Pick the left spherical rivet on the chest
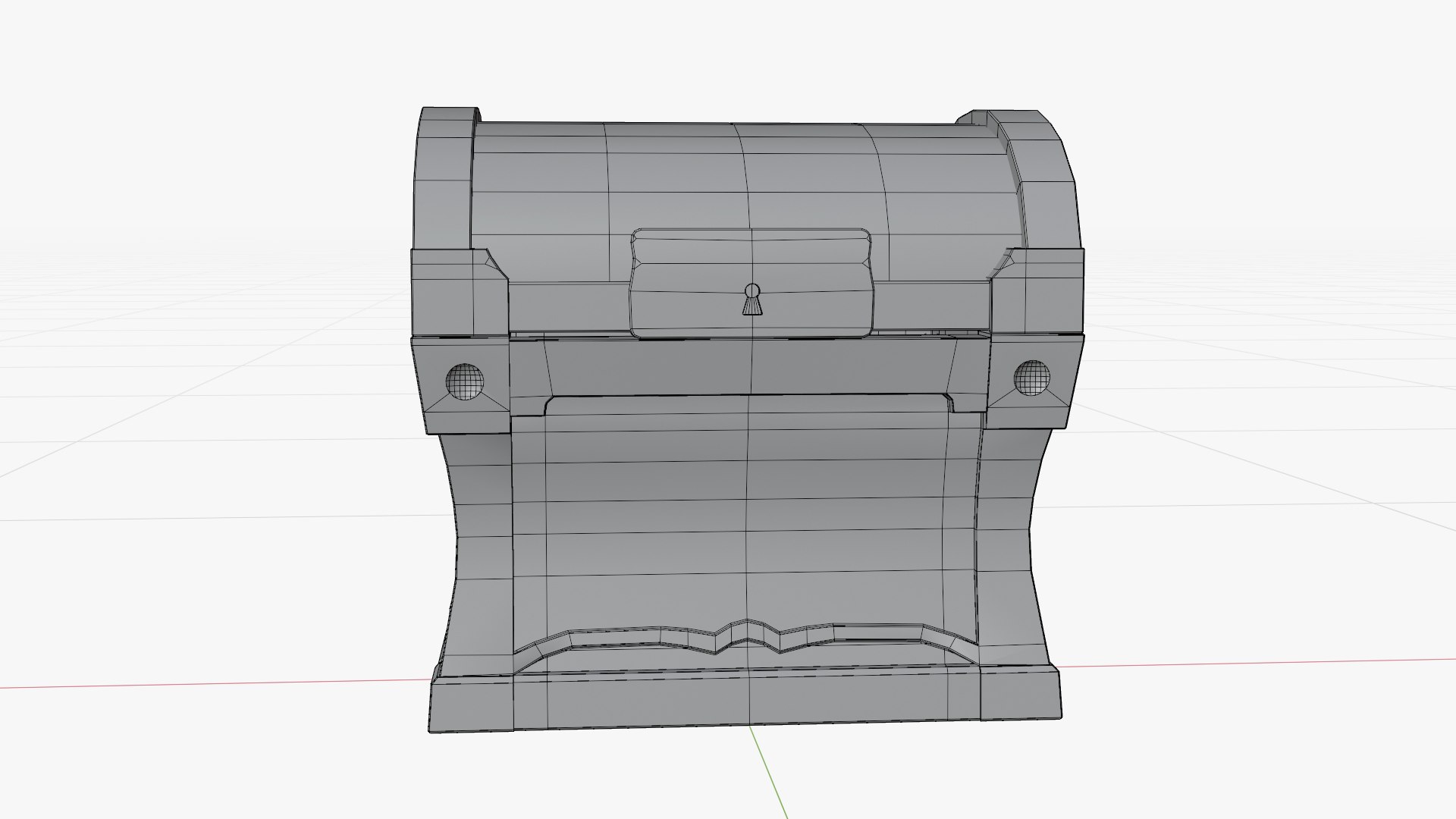 pos(463,380)
